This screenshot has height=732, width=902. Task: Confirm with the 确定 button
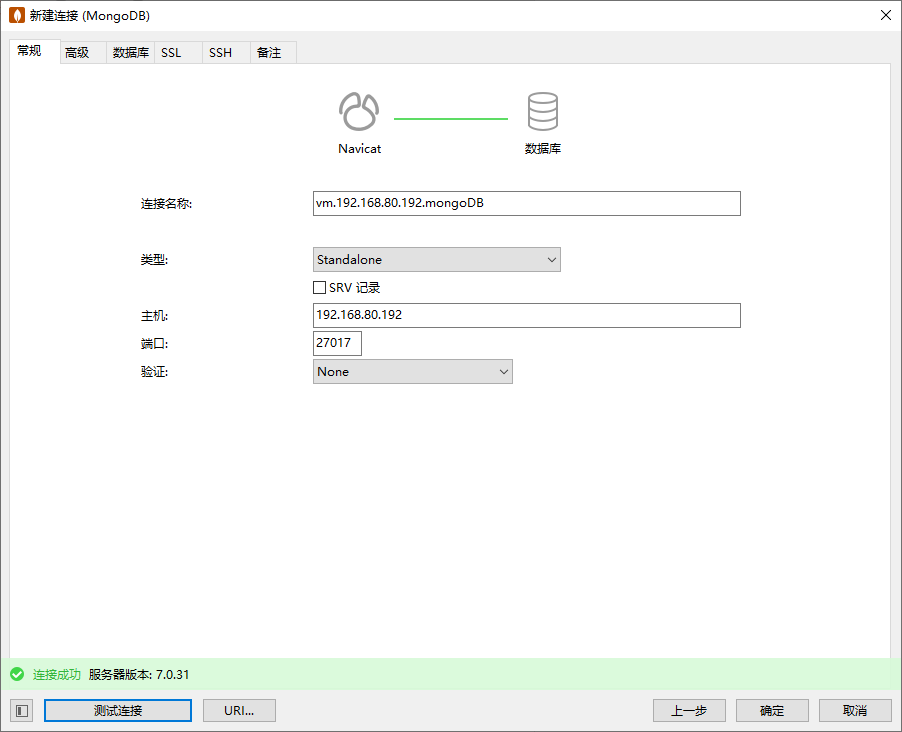(x=772, y=710)
